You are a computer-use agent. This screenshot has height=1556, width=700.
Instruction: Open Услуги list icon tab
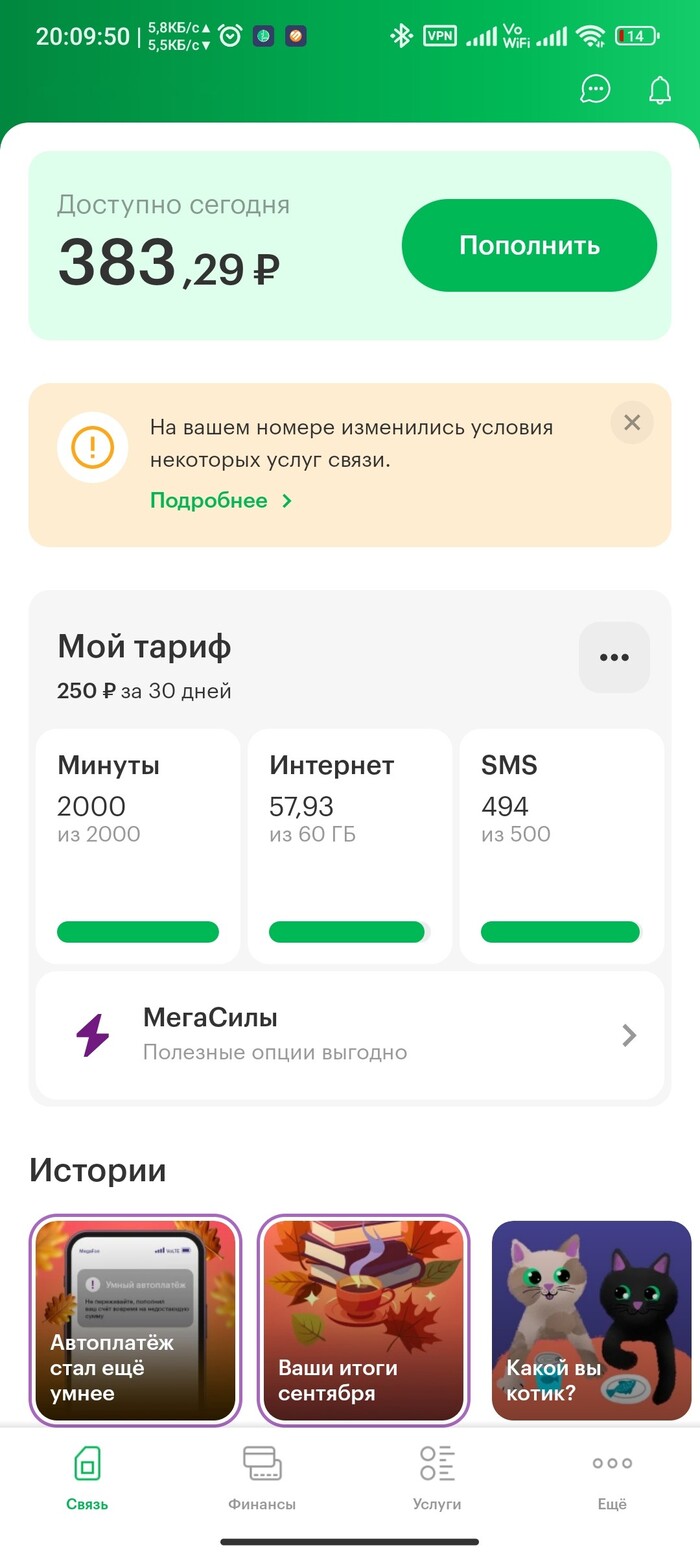coord(437,1478)
